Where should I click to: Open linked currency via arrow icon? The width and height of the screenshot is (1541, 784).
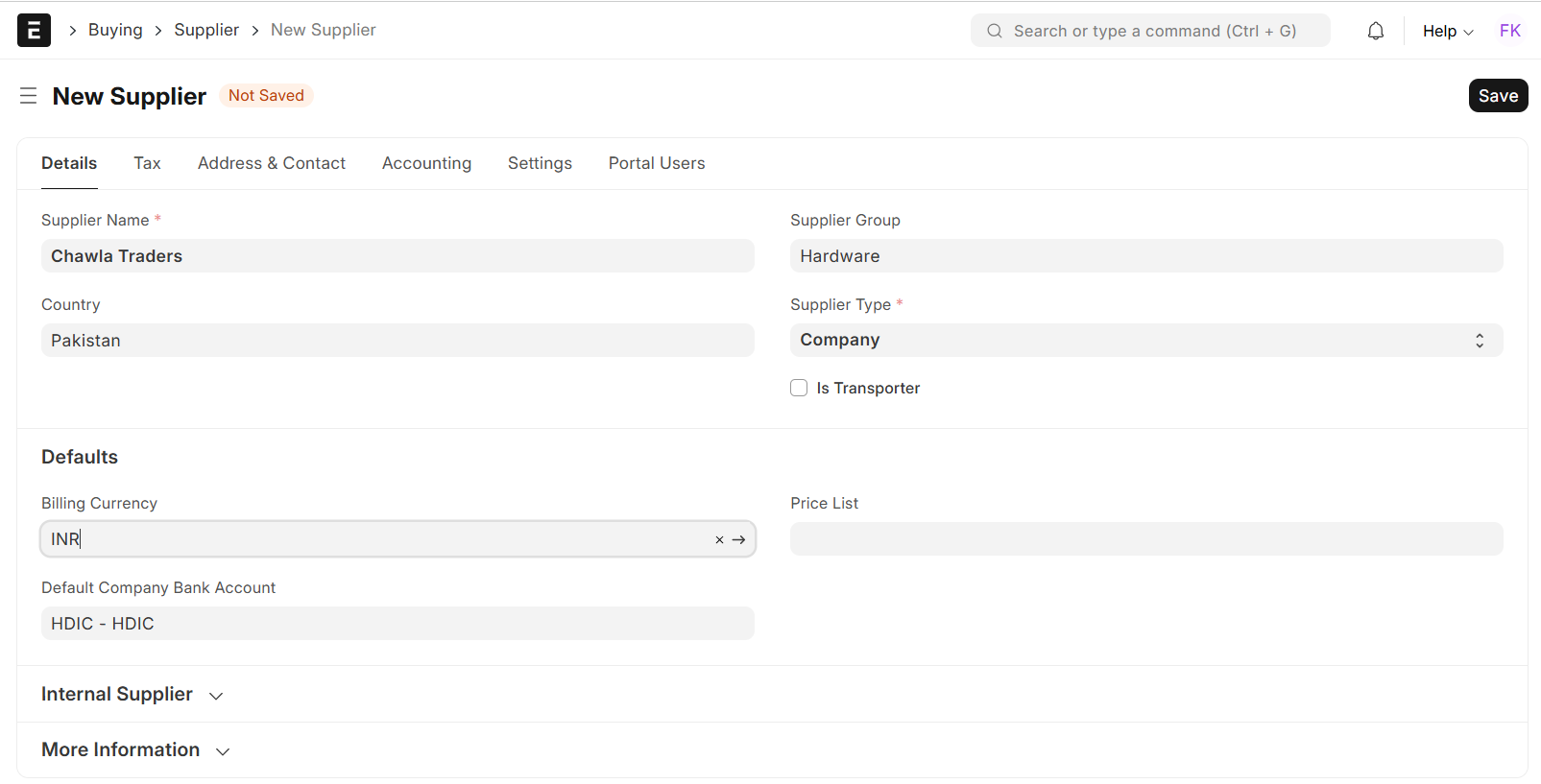[739, 540]
